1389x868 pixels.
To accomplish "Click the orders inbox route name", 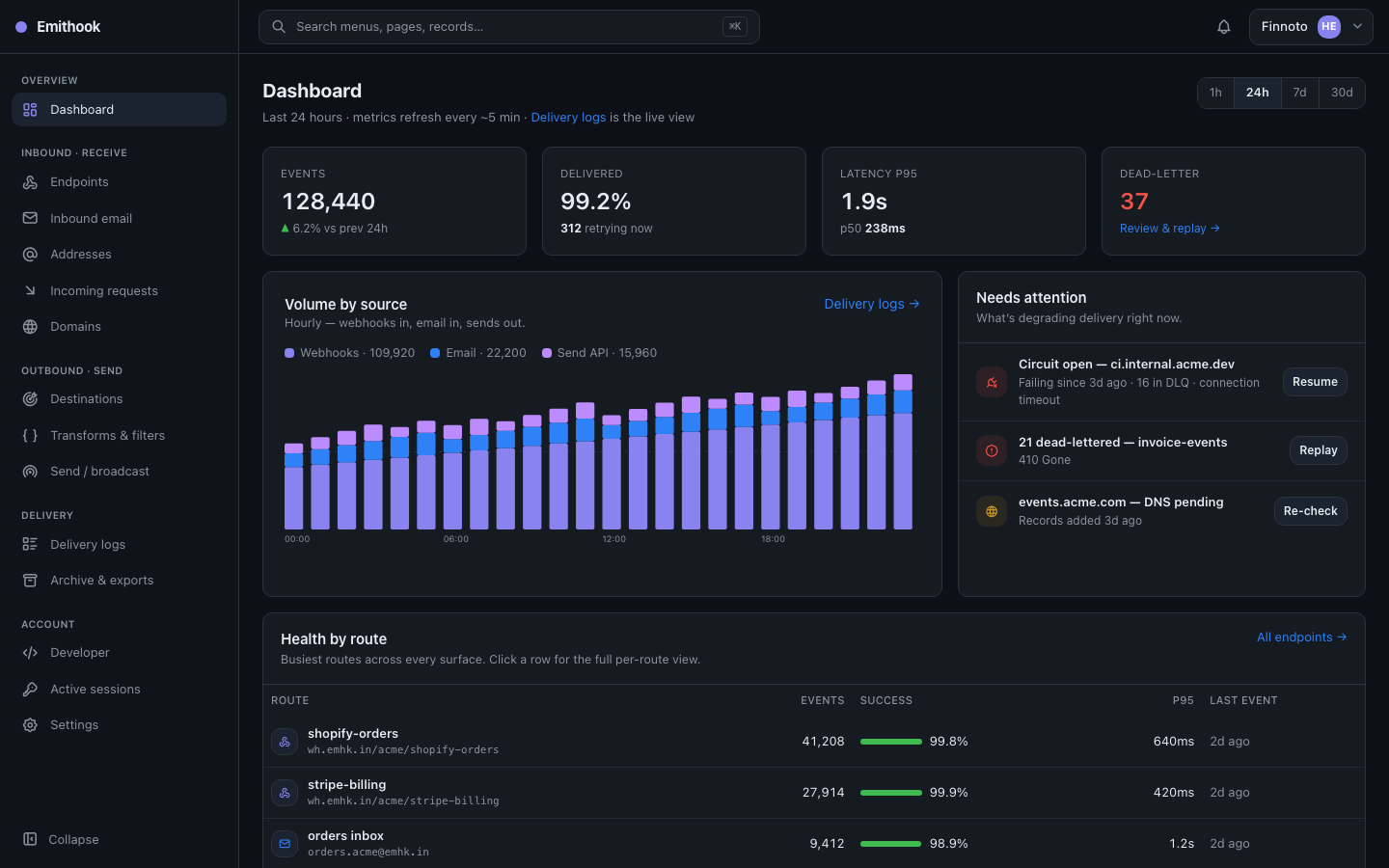I will (345, 836).
